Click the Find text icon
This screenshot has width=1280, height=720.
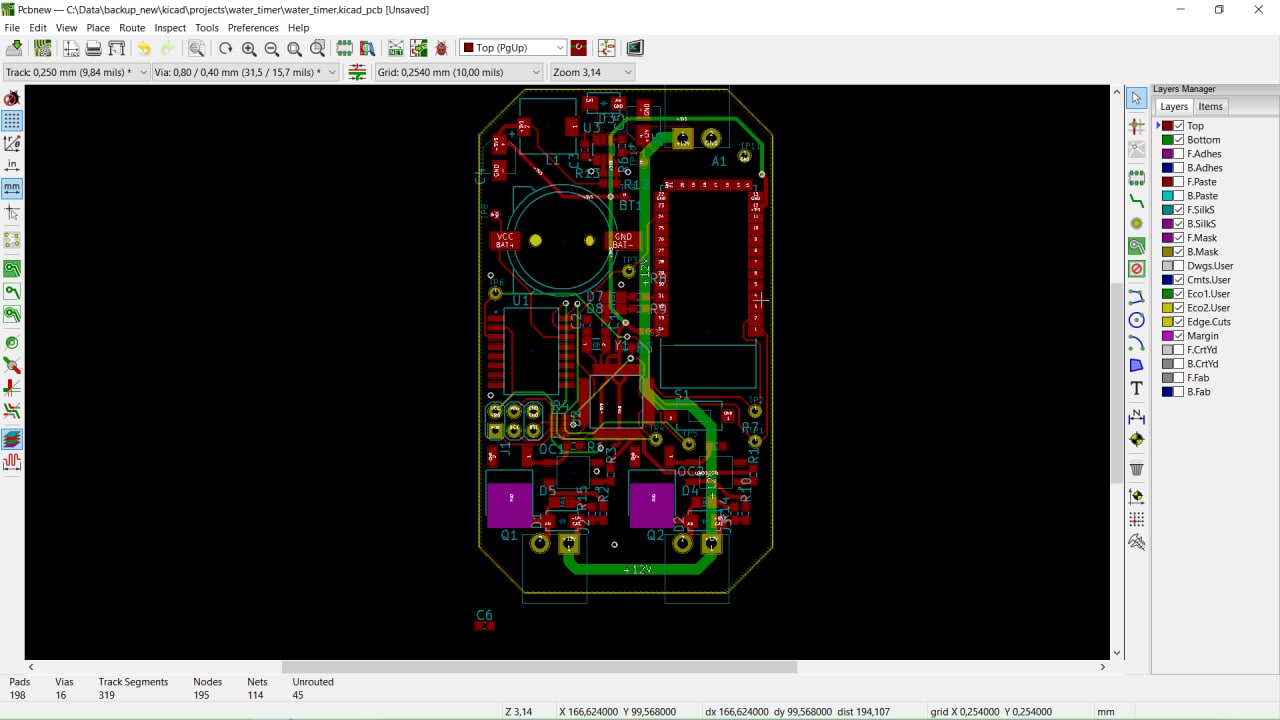click(x=197, y=48)
